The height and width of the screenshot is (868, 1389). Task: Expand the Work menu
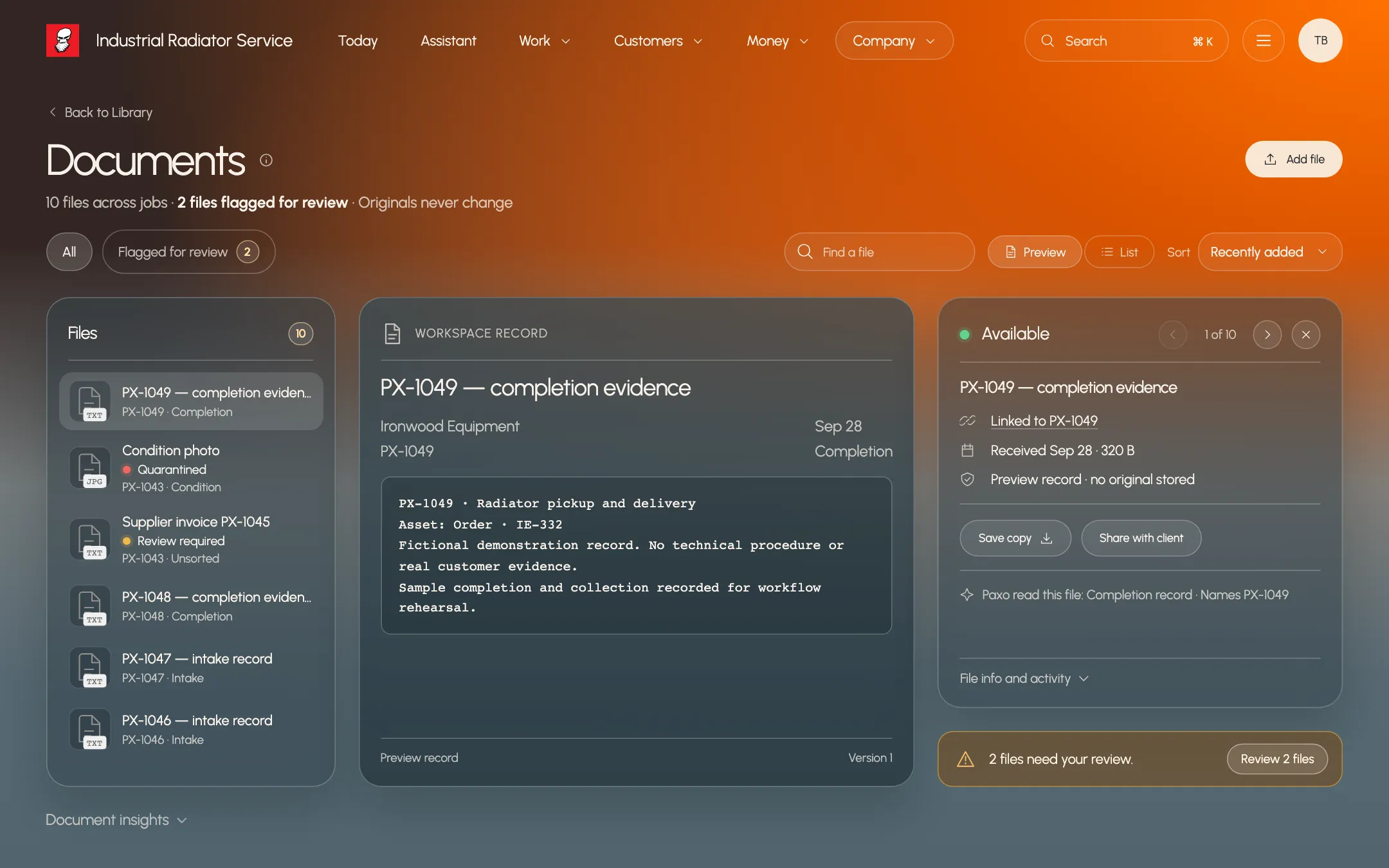pos(545,41)
